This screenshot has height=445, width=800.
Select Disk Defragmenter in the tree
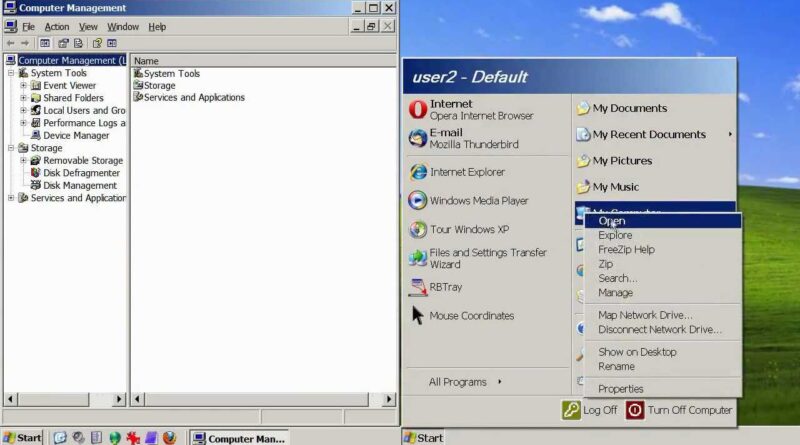click(76, 172)
